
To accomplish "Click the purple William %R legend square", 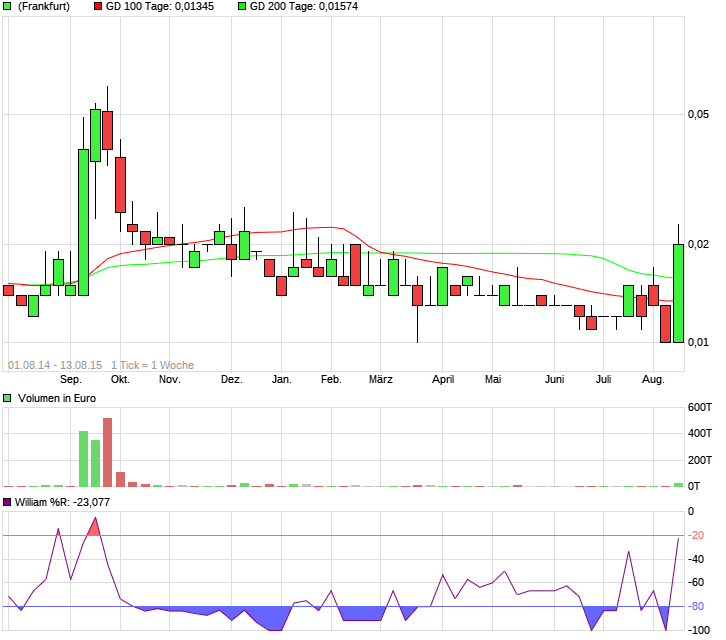I will 7,502.
